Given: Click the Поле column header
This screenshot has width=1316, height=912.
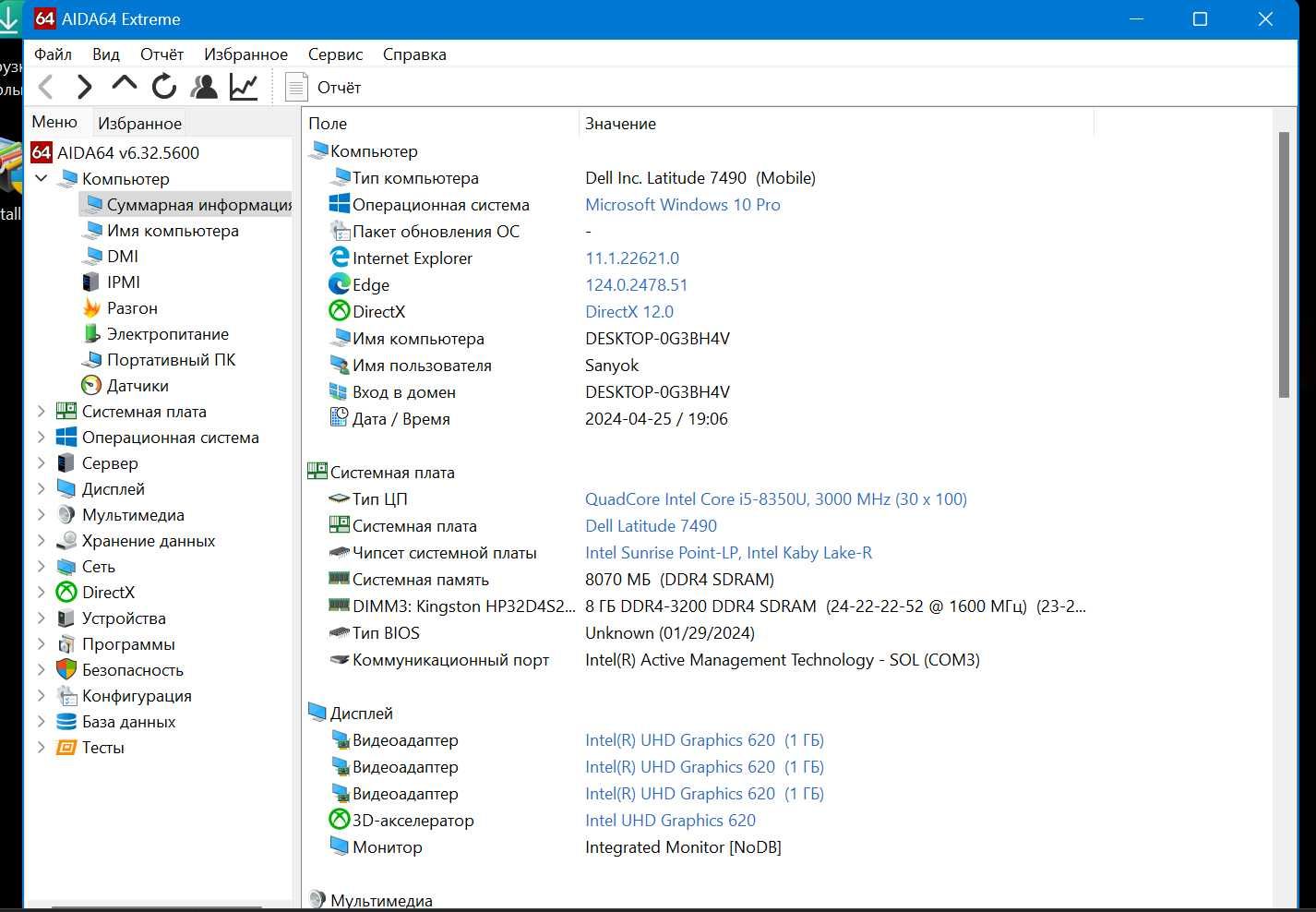Looking at the screenshot, I should pyautogui.click(x=328, y=123).
